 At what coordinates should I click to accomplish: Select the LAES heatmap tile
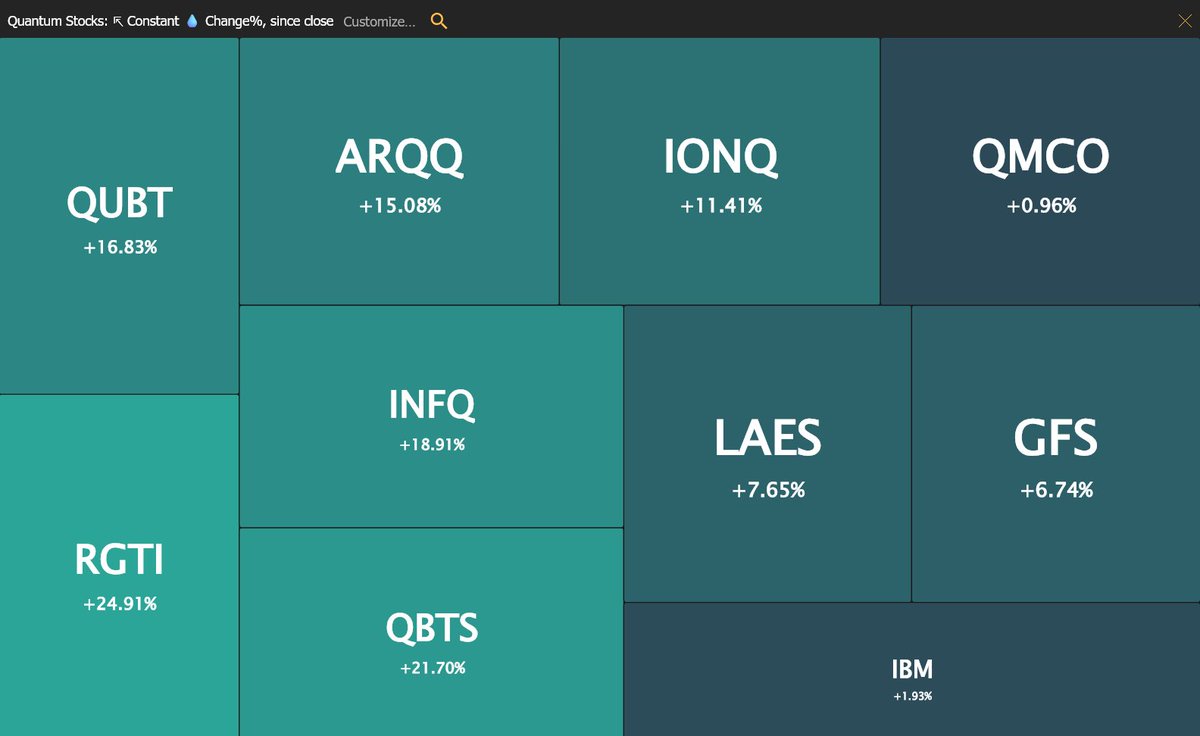click(767, 454)
